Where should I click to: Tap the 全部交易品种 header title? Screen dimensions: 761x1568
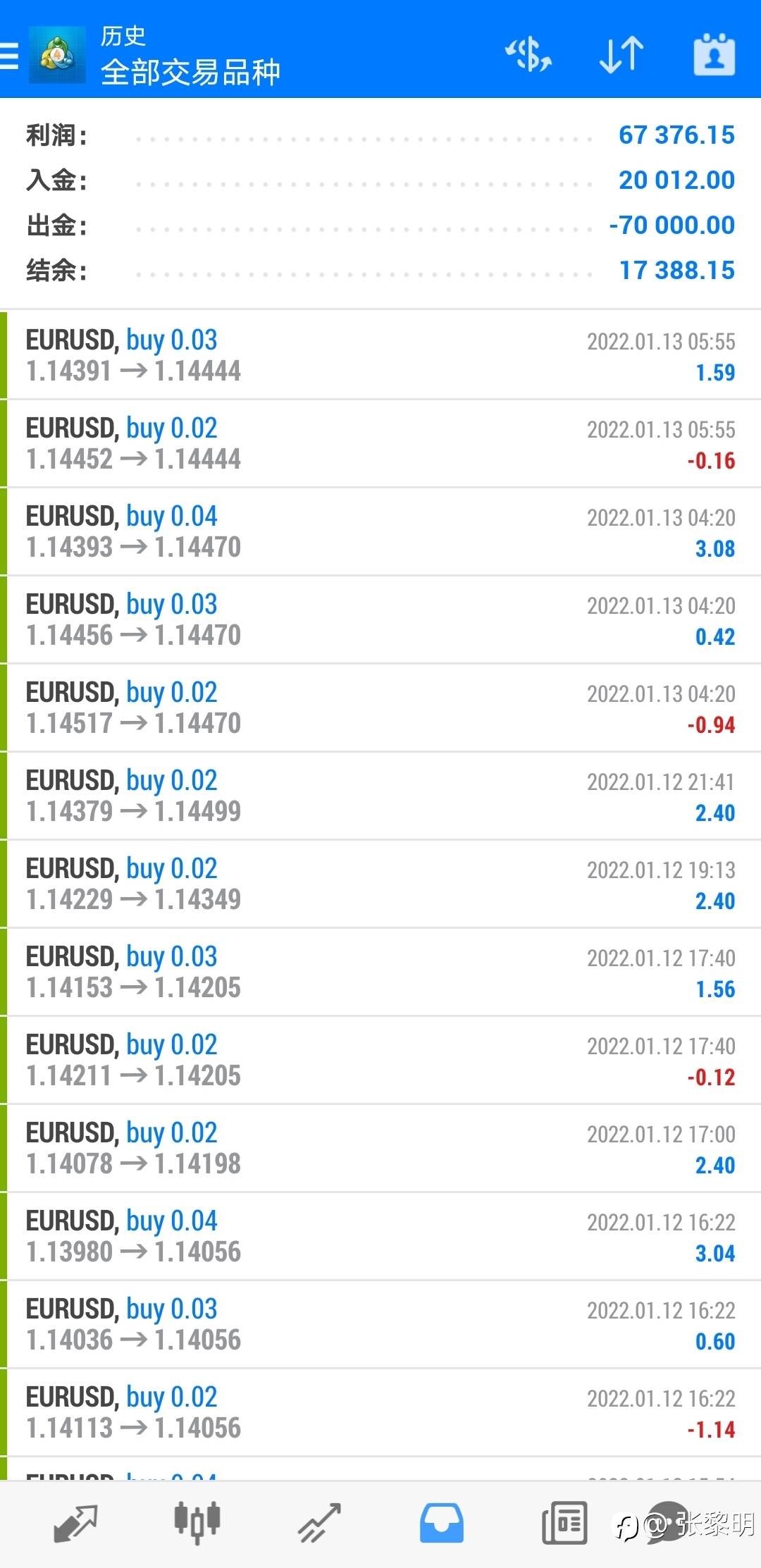click(190, 72)
